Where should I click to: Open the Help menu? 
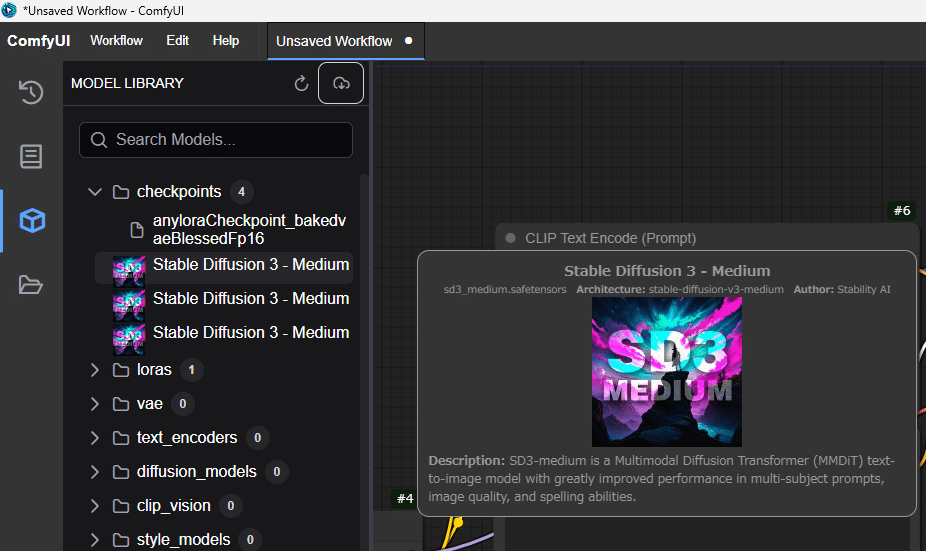pos(226,41)
